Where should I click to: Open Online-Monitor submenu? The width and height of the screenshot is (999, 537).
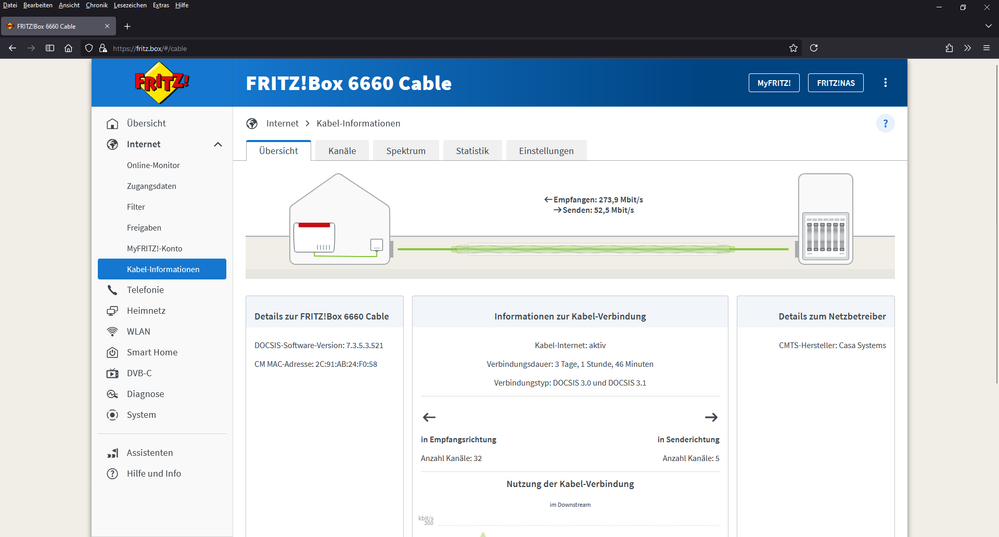click(153, 165)
